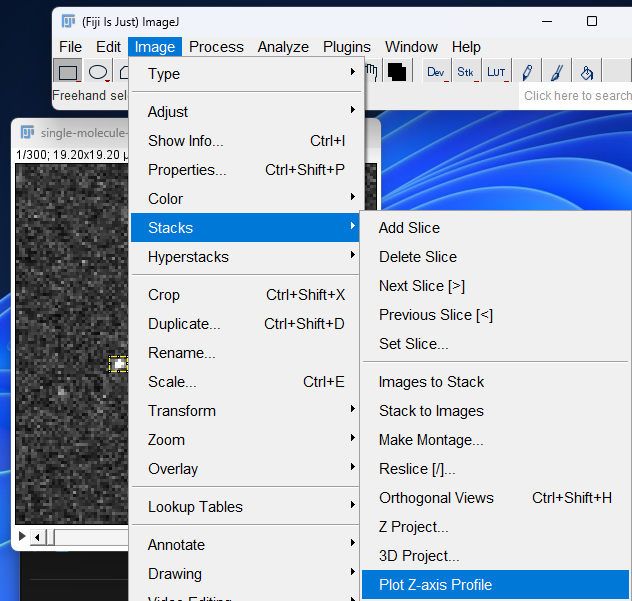Open the Dev developer menu tool
The height and width of the screenshot is (601, 632).
coord(436,72)
